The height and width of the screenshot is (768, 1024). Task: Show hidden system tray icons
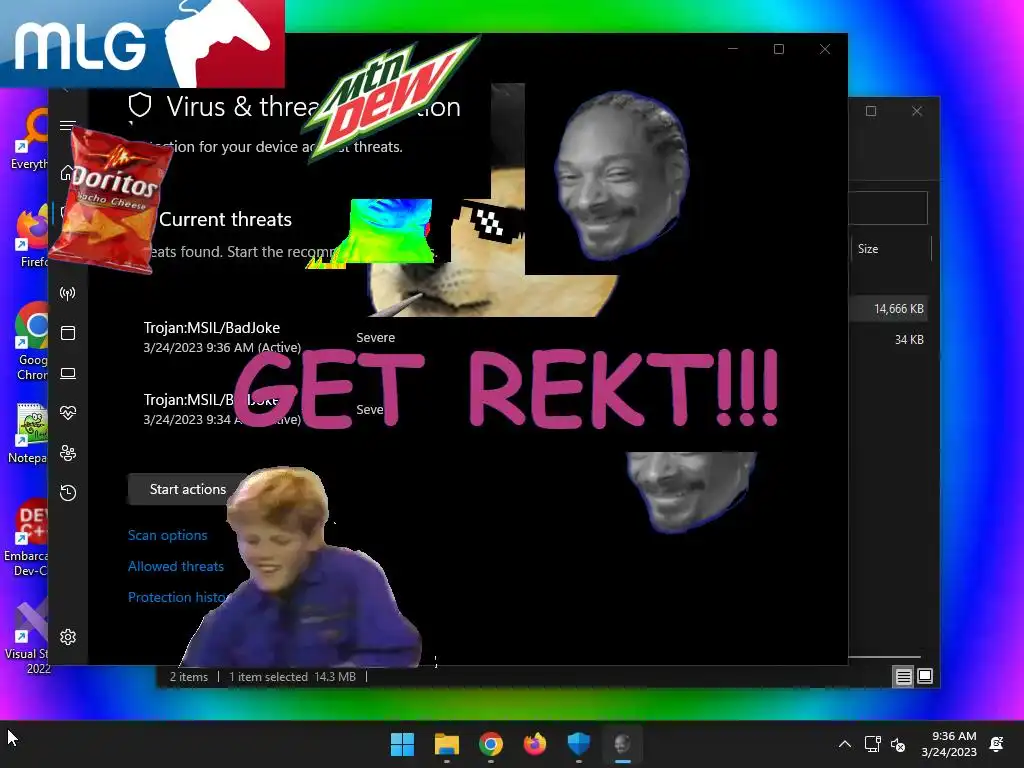point(844,744)
